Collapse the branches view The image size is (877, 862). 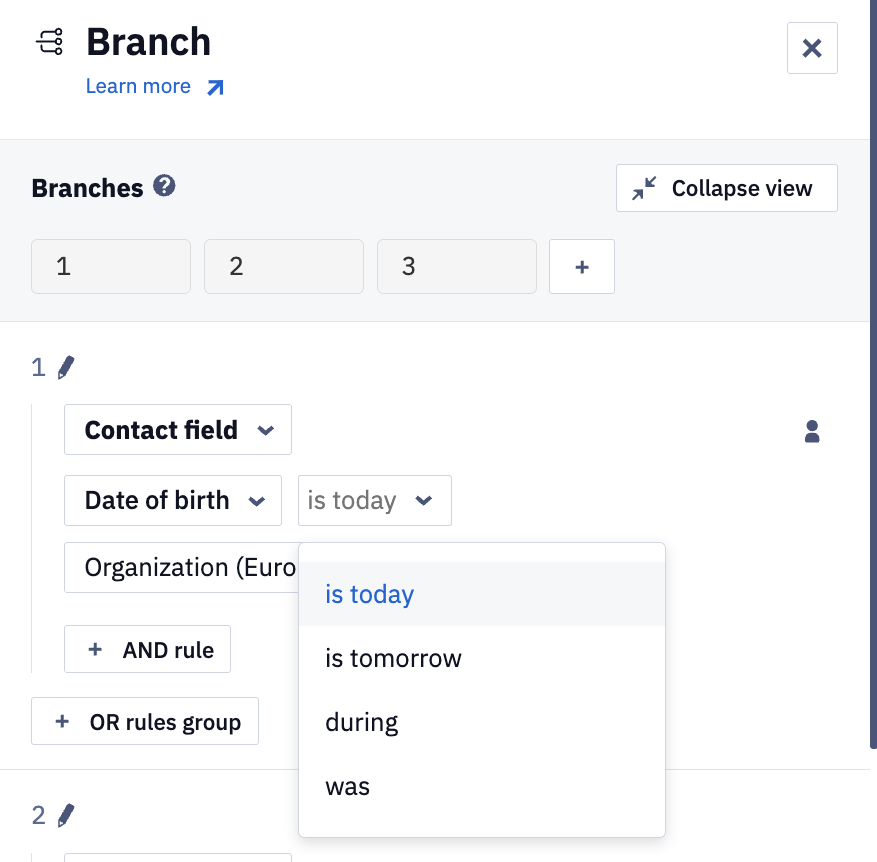point(727,188)
